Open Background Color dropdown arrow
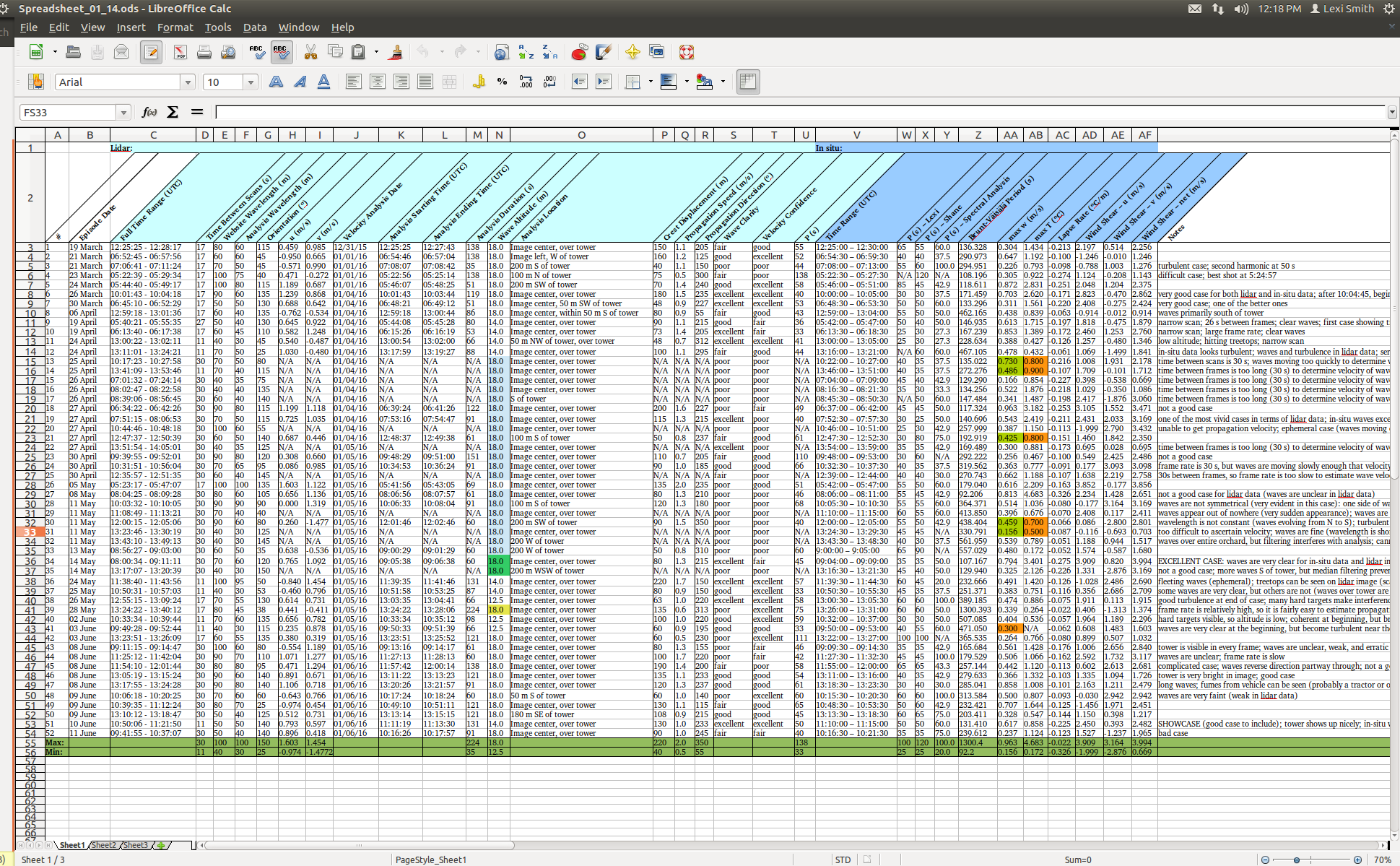Image resolution: width=1400 pixels, height=866 pixels. (x=687, y=82)
